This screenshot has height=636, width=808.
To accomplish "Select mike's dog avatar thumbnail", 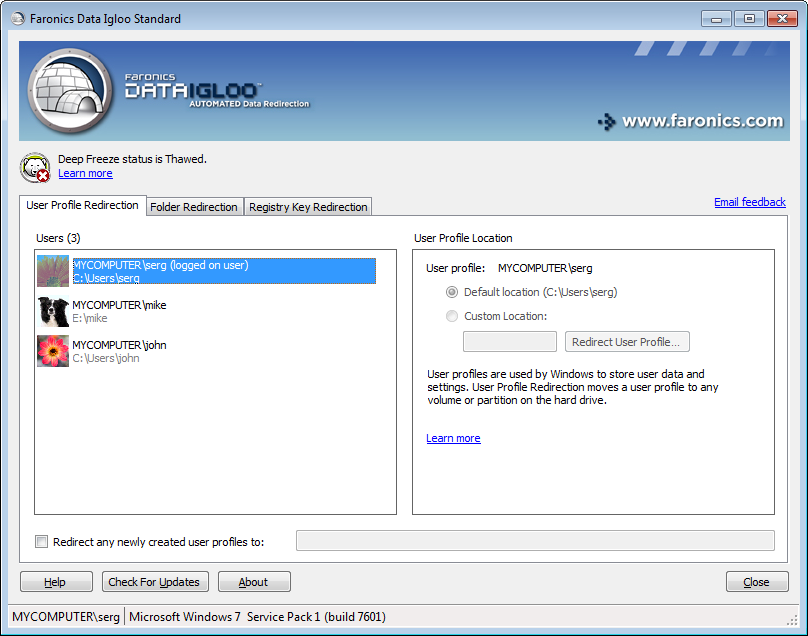I will tap(53, 311).
